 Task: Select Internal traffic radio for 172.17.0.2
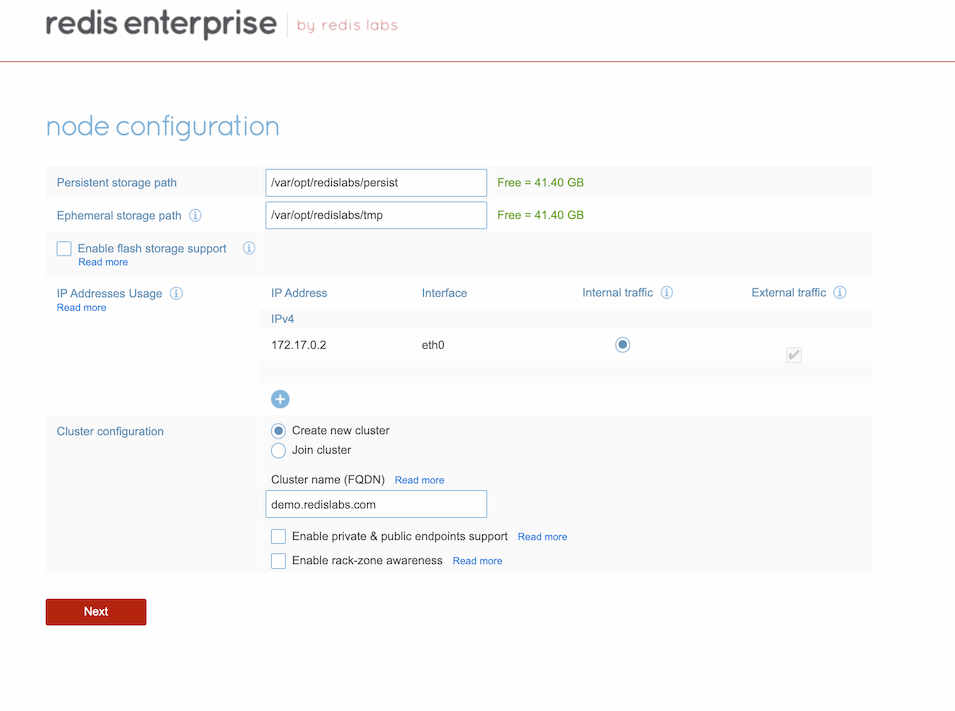(622, 345)
